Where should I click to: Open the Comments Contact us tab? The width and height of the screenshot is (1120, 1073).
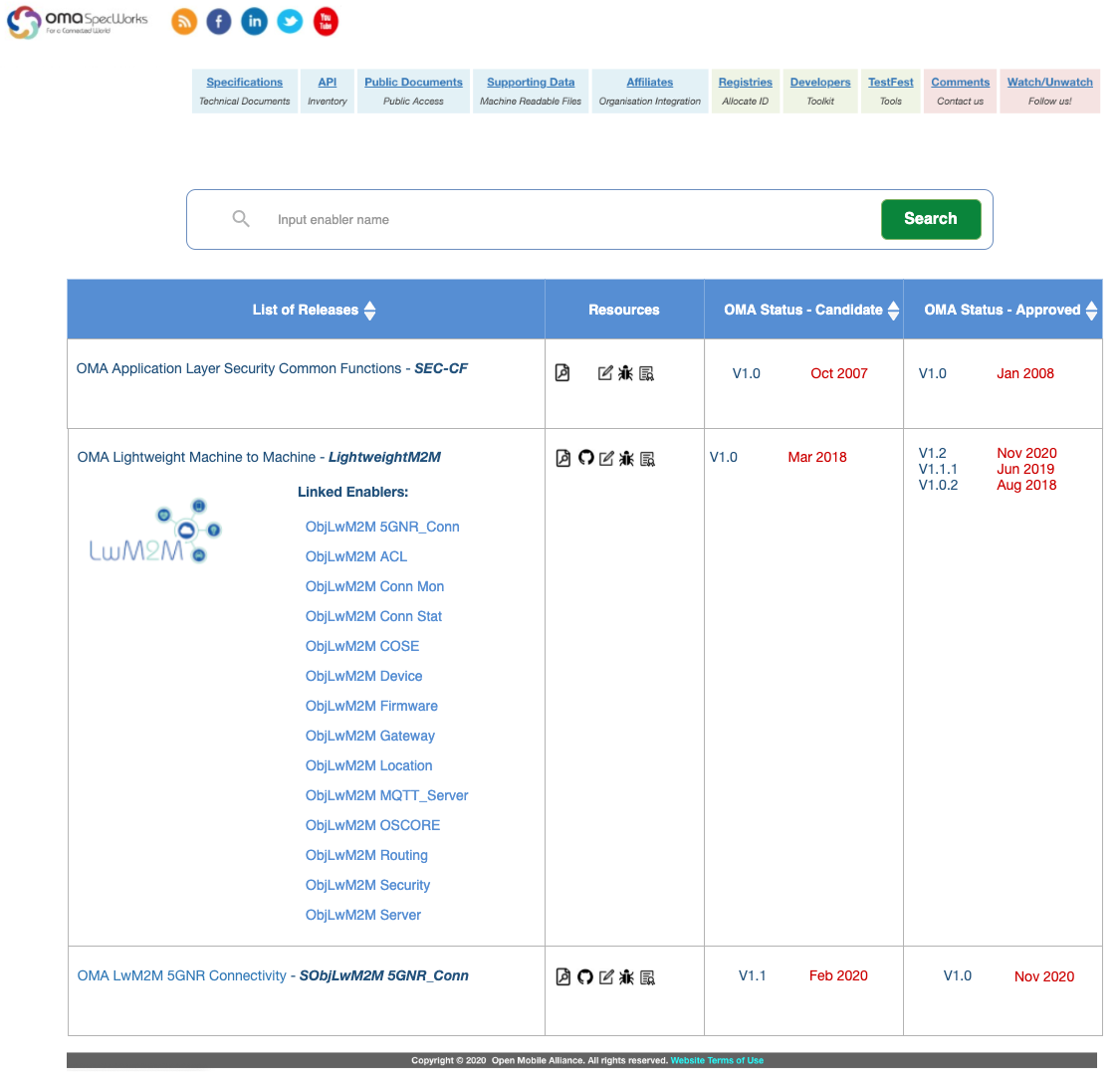tap(960, 91)
